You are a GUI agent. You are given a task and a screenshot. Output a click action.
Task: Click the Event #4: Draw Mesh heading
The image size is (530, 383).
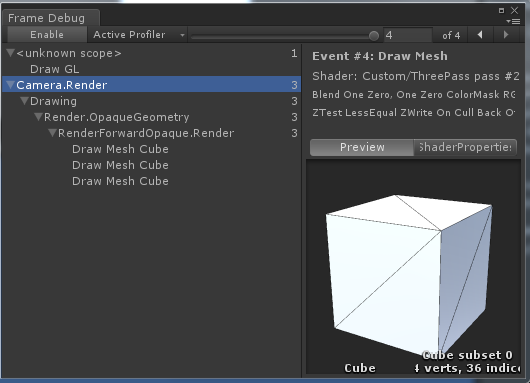click(x=380, y=56)
